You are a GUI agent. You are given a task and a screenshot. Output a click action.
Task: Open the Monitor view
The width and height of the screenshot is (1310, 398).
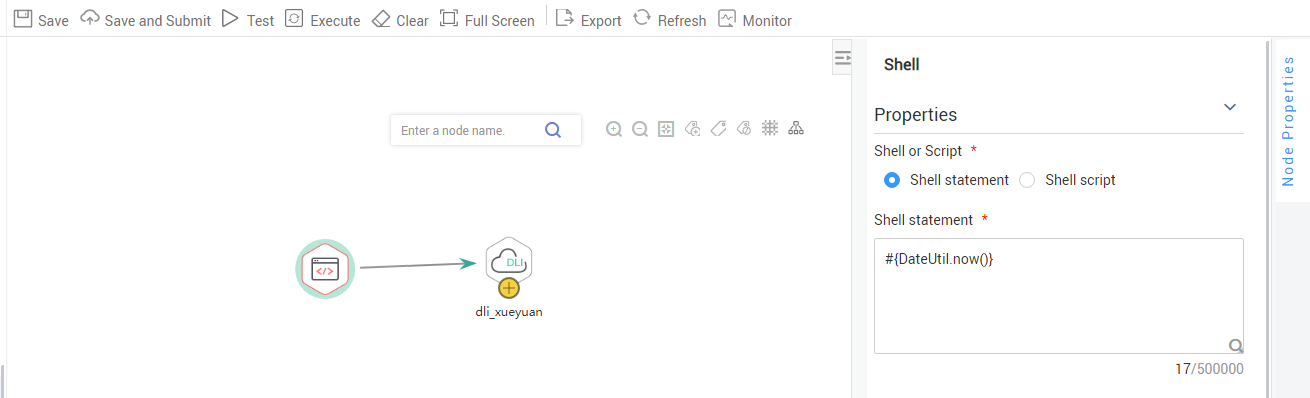click(x=755, y=20)
